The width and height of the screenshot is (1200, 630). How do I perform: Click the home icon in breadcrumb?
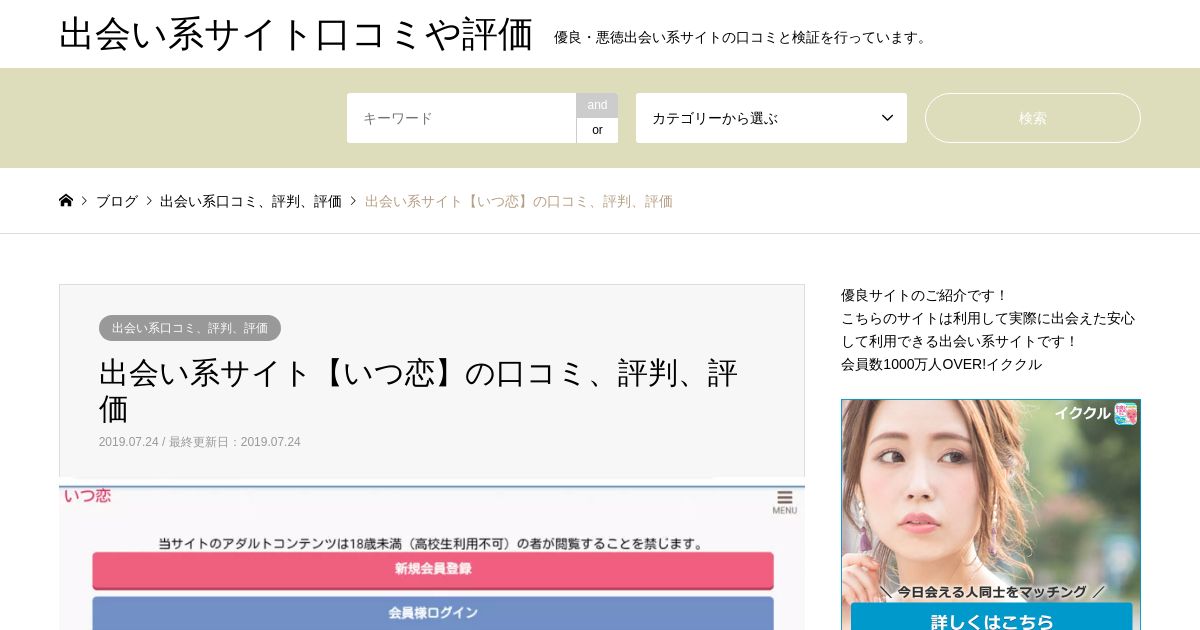[x=66, y=200]
